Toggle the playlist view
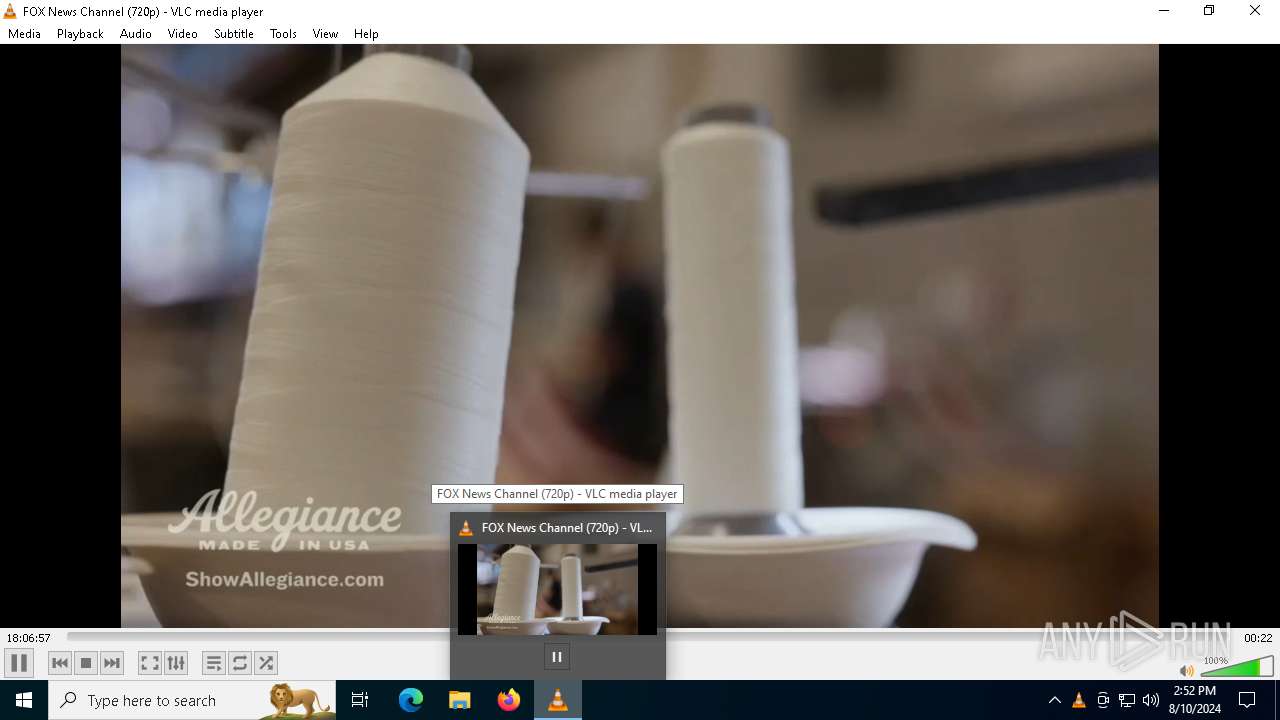Screen dimensions: 1280x720 click(213, 663)
